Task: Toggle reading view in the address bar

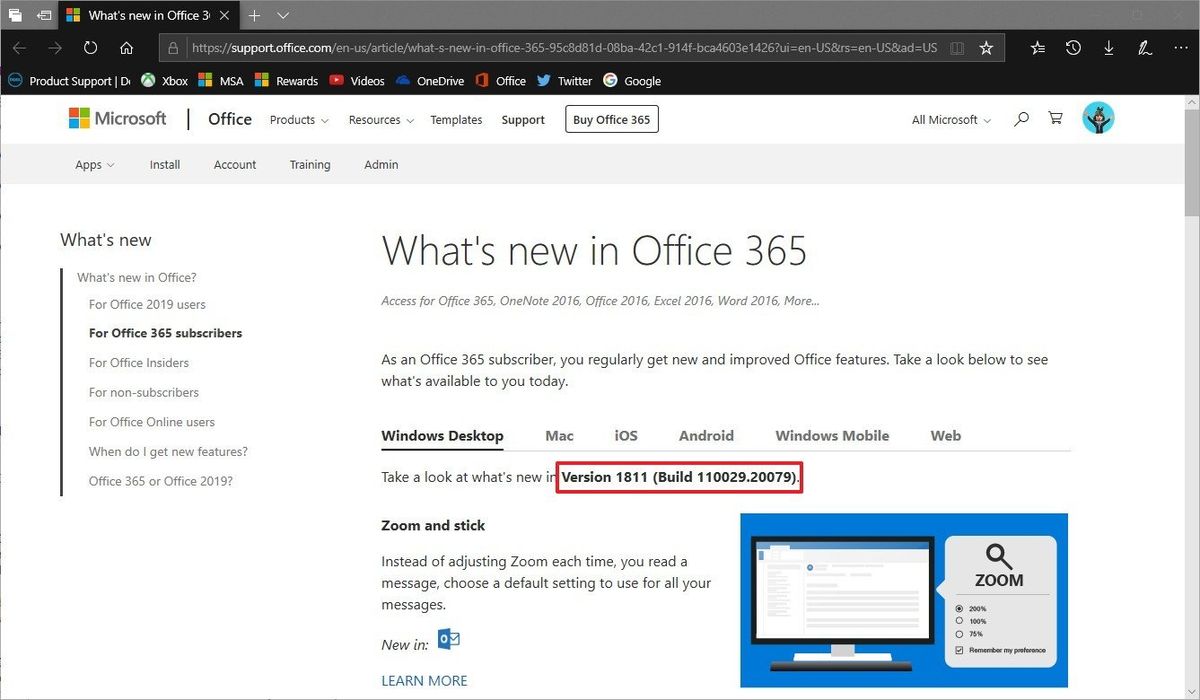Action: coord(957,47)
